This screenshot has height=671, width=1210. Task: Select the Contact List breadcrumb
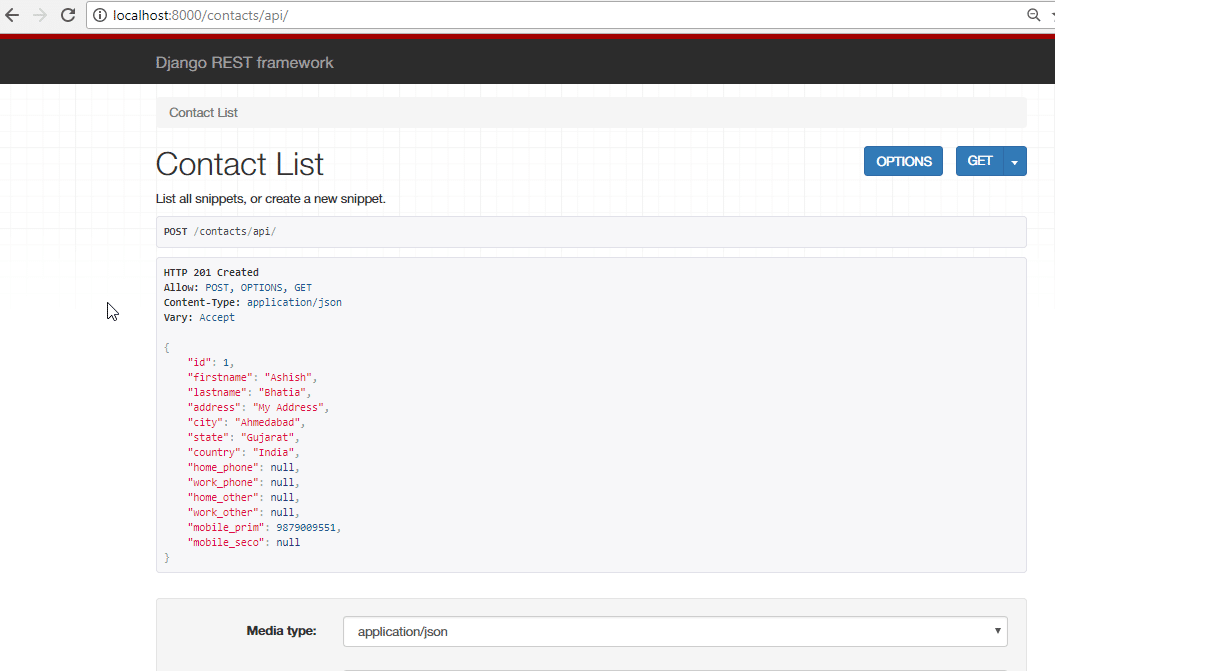tap(203, 113)
